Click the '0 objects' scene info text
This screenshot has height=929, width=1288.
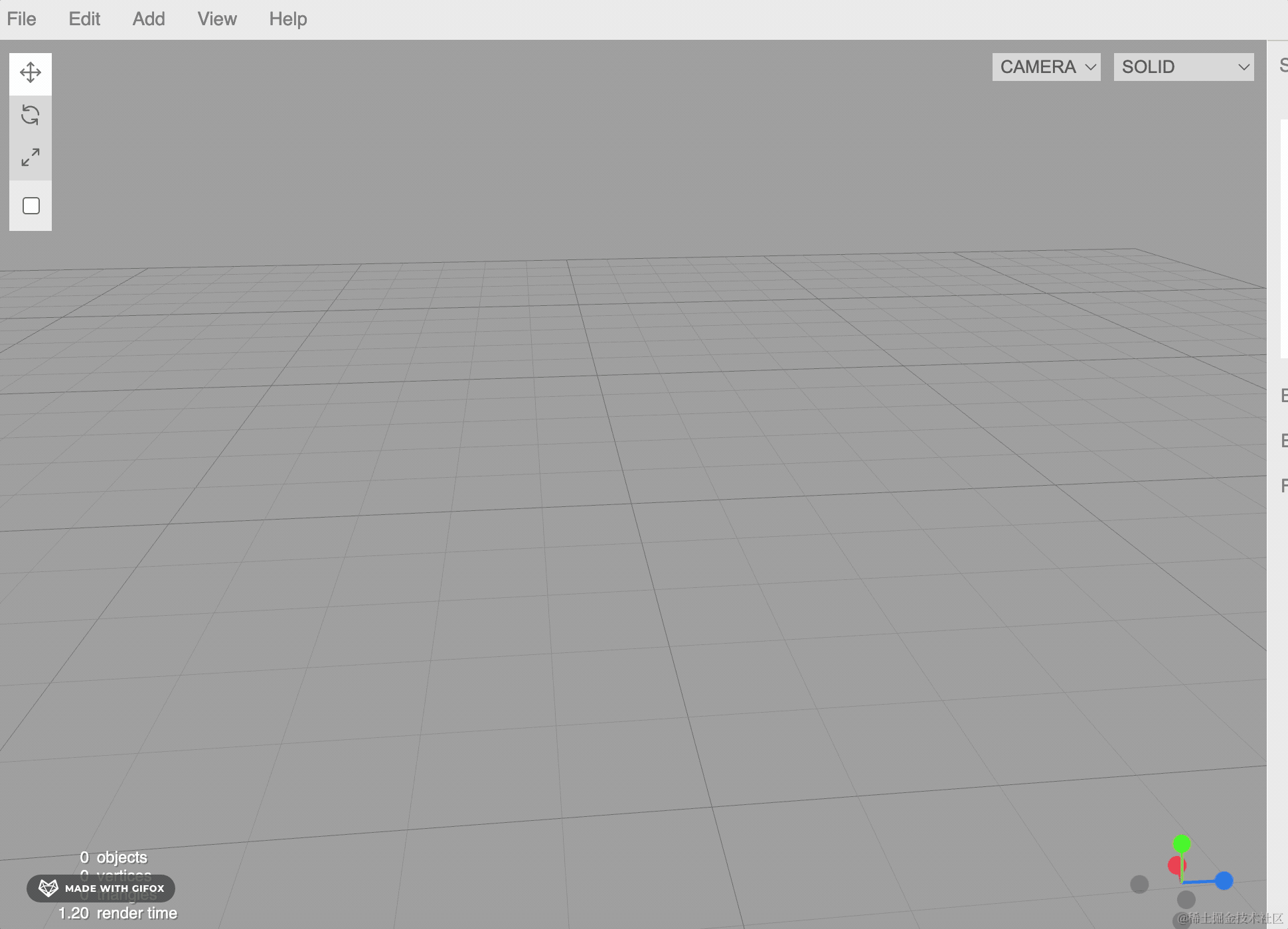pos(114,857)
